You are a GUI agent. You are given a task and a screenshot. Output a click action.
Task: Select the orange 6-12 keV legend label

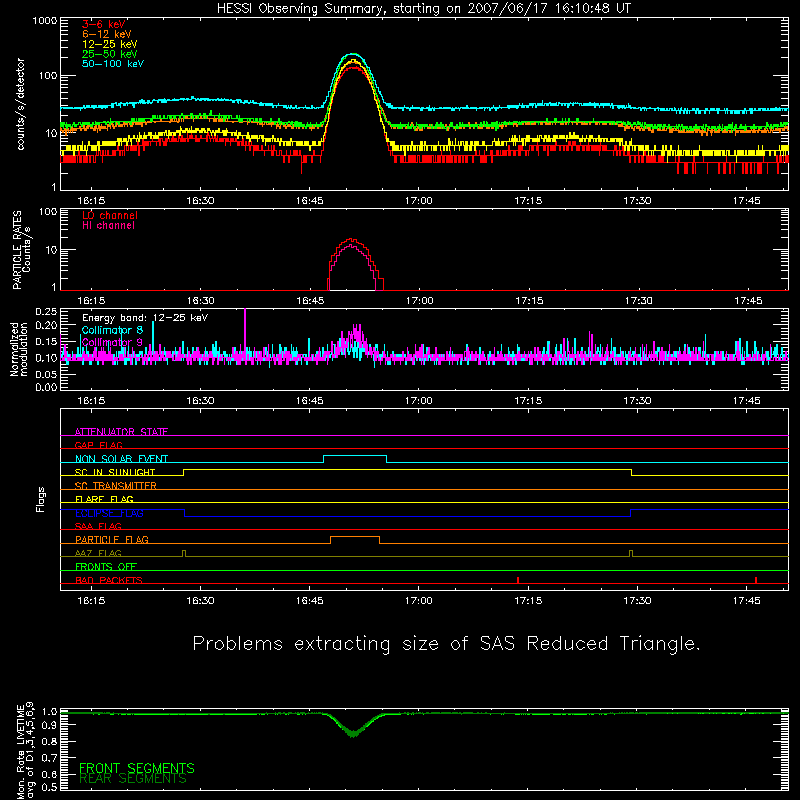(107, 34)
